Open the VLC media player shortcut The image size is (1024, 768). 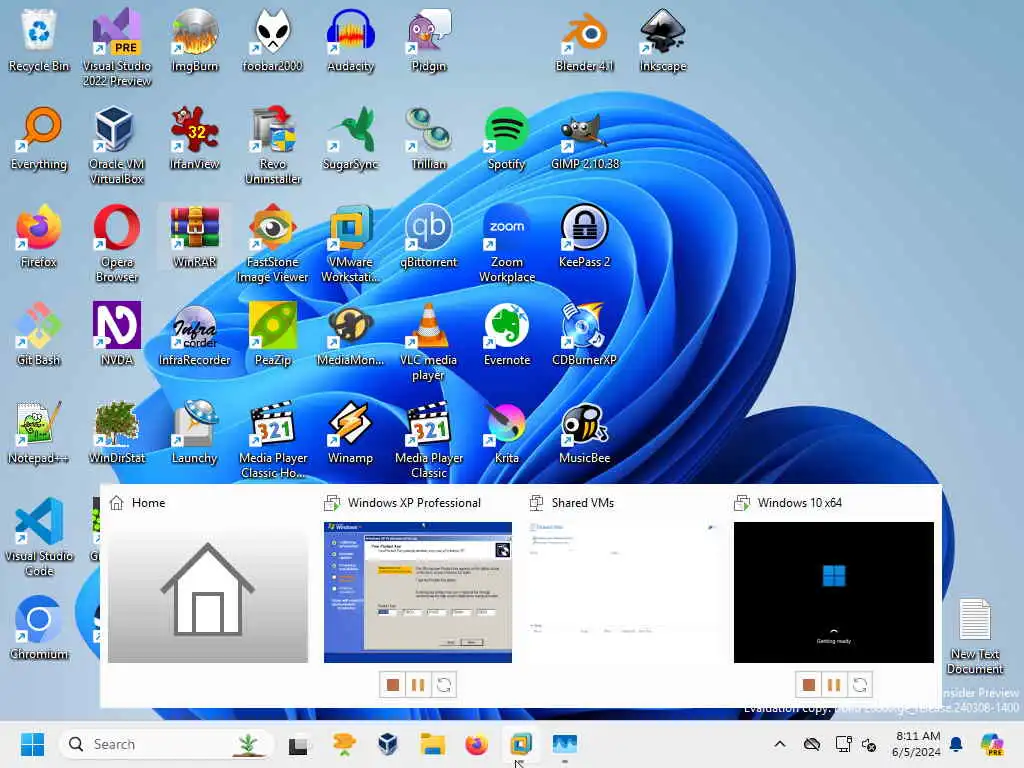[428, 341]
